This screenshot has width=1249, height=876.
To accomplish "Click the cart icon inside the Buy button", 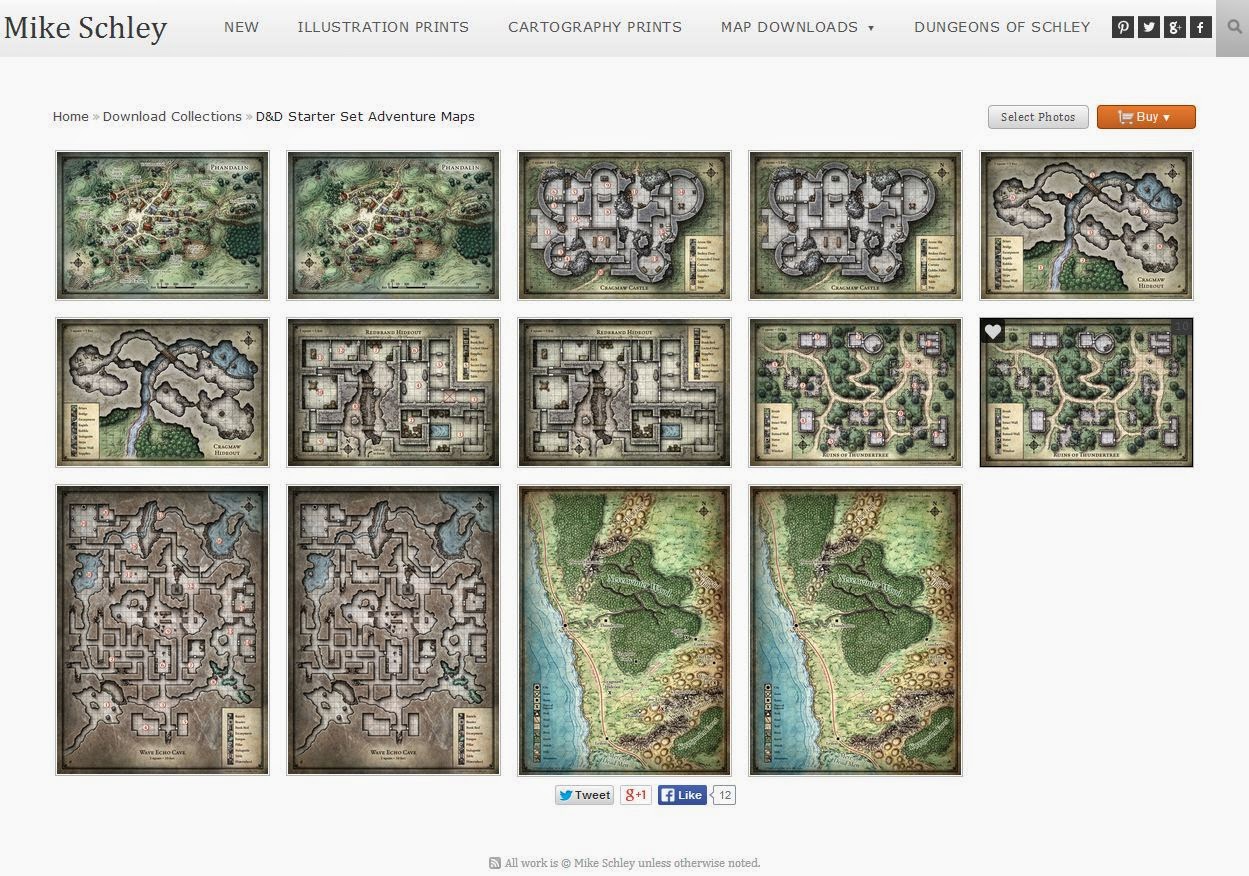I will (x=1124, y=116).
